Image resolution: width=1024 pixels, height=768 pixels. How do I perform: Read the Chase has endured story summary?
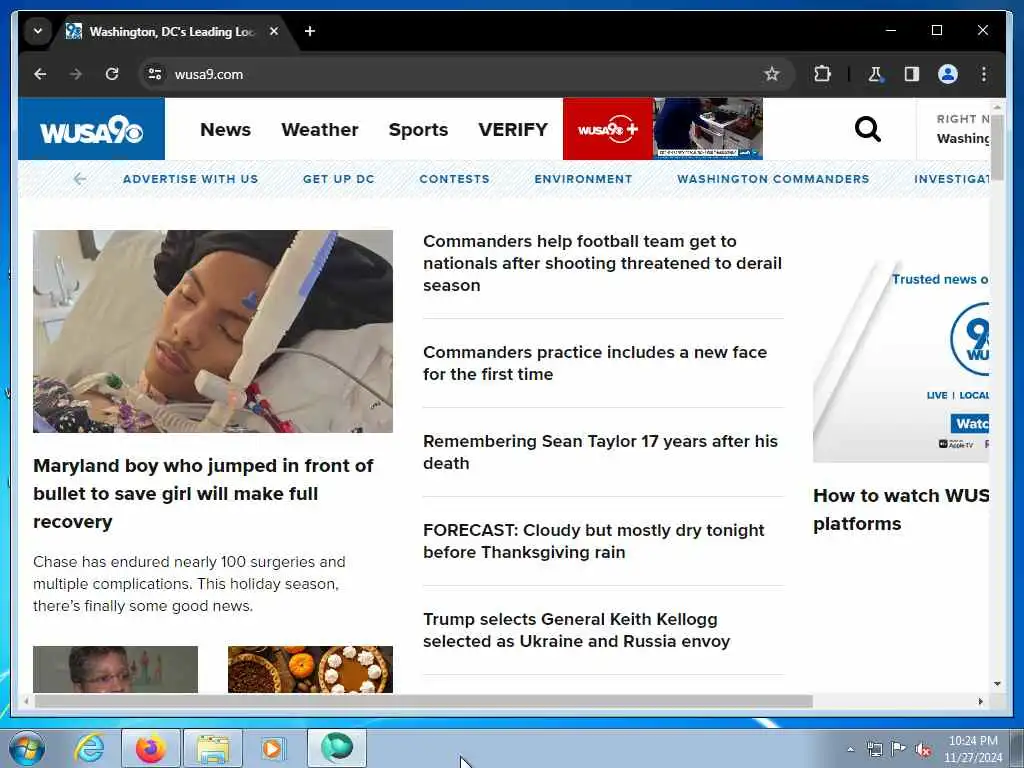pyautogui.click(x=189, y=584)
